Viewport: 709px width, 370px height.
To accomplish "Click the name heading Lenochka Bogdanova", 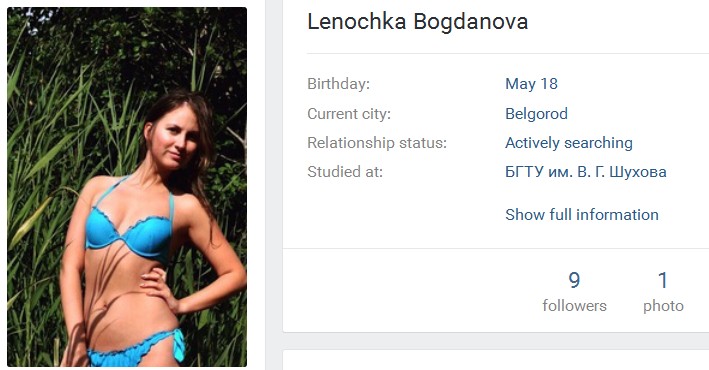I will (417, 21).
